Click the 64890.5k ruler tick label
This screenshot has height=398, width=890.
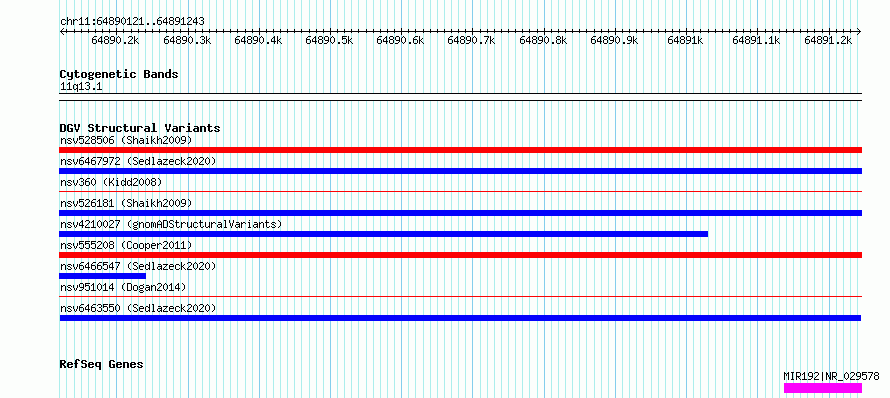click(x=329, y=40)
